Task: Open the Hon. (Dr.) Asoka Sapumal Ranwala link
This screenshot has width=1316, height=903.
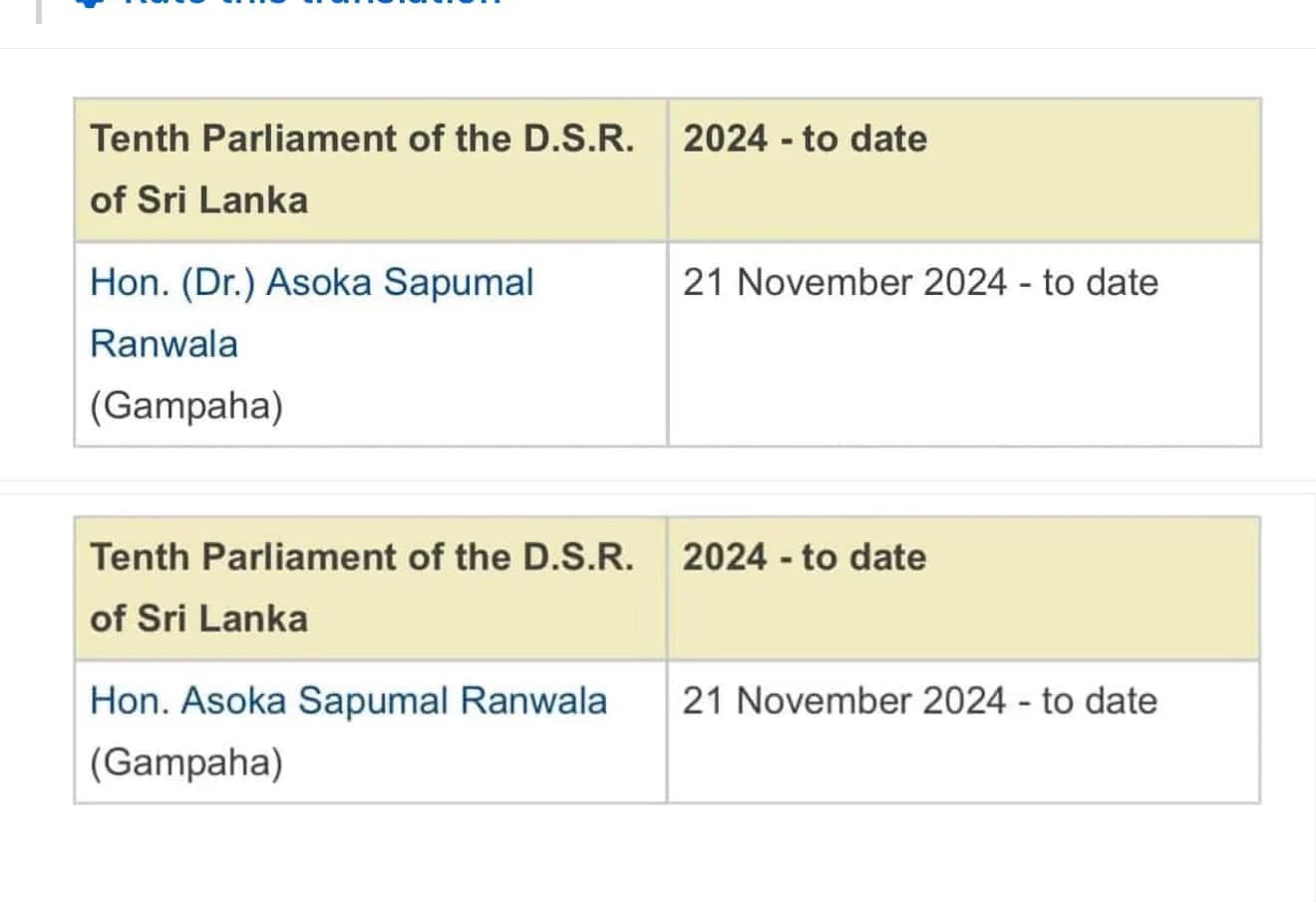Action: pos(311,283)
